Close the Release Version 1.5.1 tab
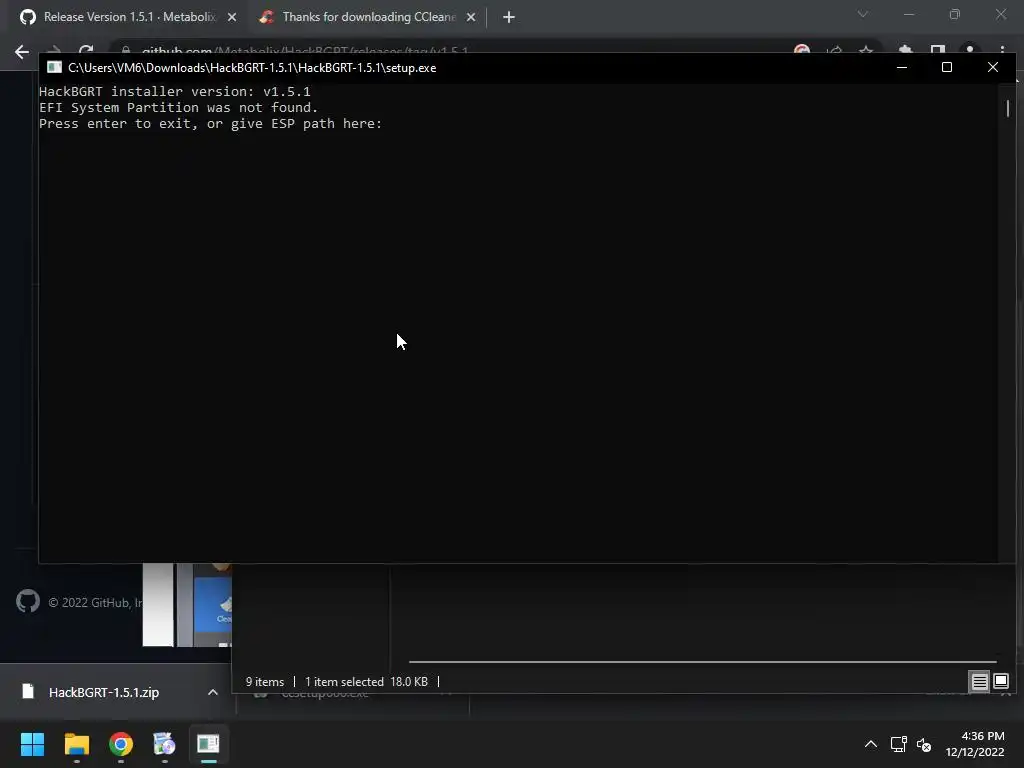Image resolution: width=1024 pixels, height=768 pixels. point(232,17)
